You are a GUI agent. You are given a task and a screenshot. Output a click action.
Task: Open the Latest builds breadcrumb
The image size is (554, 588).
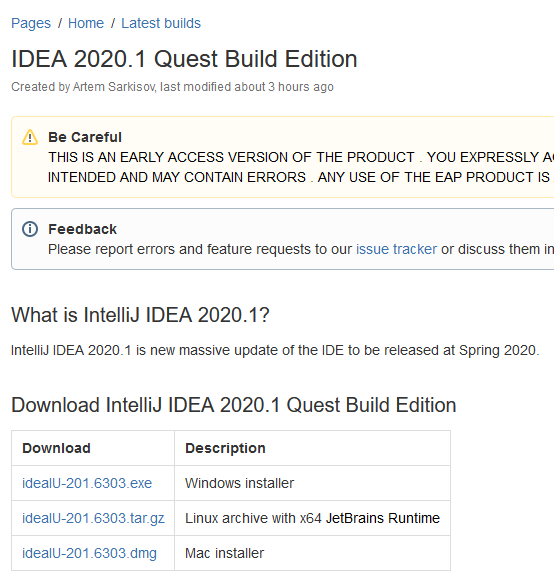pos(161,23)
